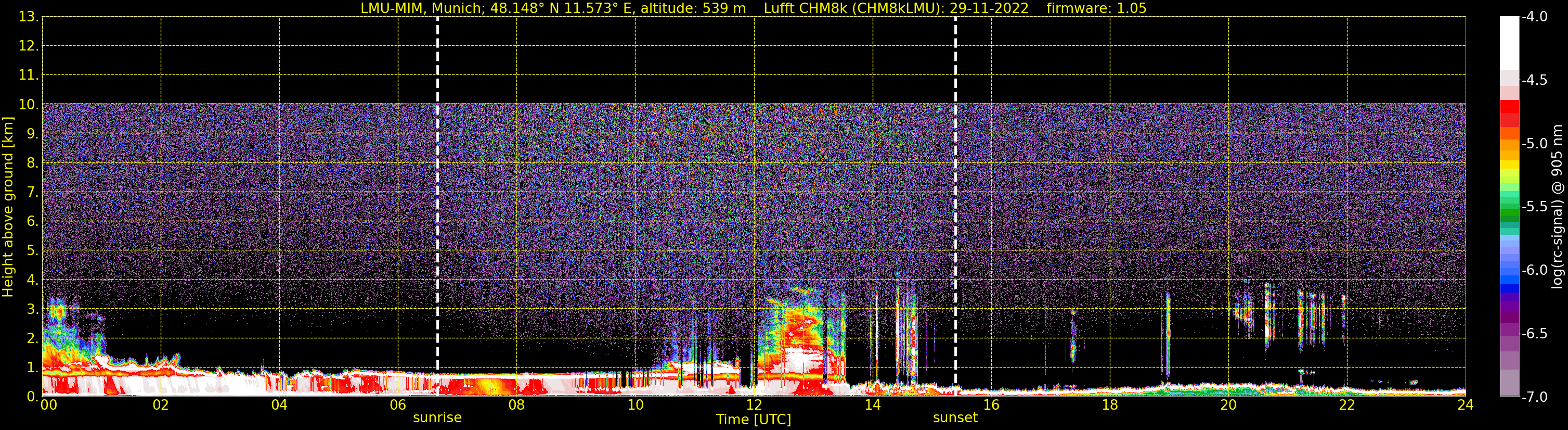The height and width of the screenshot is (430, 1568).
Task: Click the bright red segment of the colorbar
Action: point(1510,107)
